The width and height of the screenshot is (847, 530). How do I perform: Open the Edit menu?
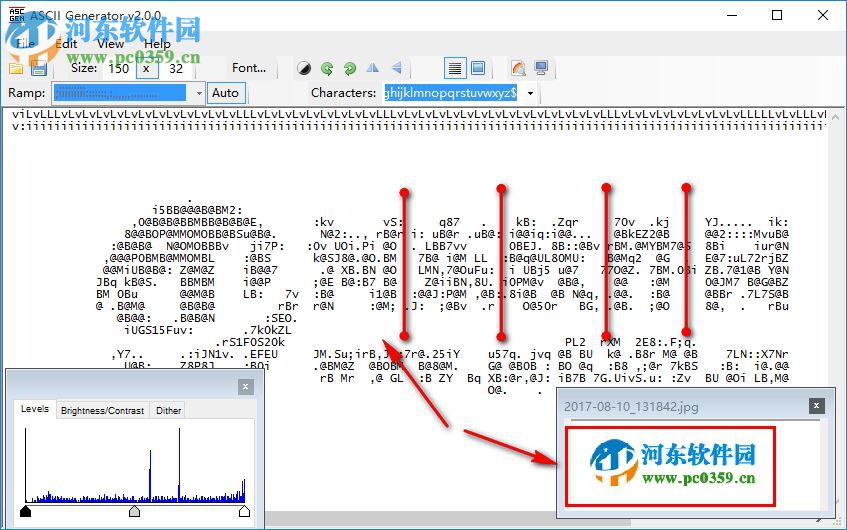(66, 44)
